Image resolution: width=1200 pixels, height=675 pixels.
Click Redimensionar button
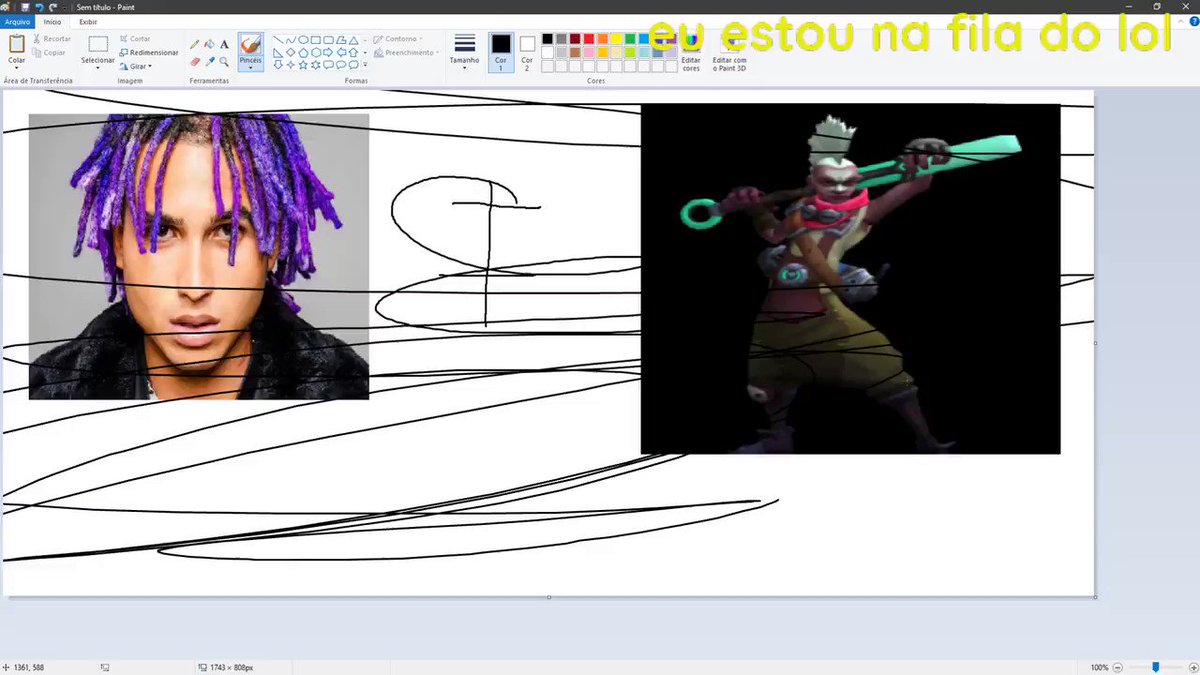[x=148, y=52]
